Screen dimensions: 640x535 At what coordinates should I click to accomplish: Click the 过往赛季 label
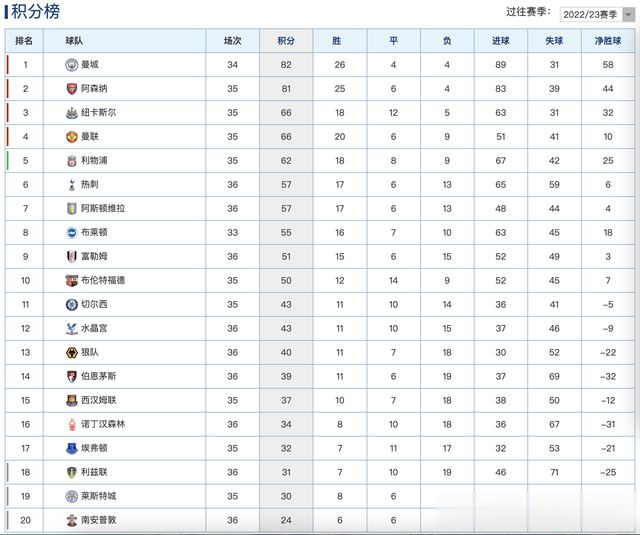[528, 12]
